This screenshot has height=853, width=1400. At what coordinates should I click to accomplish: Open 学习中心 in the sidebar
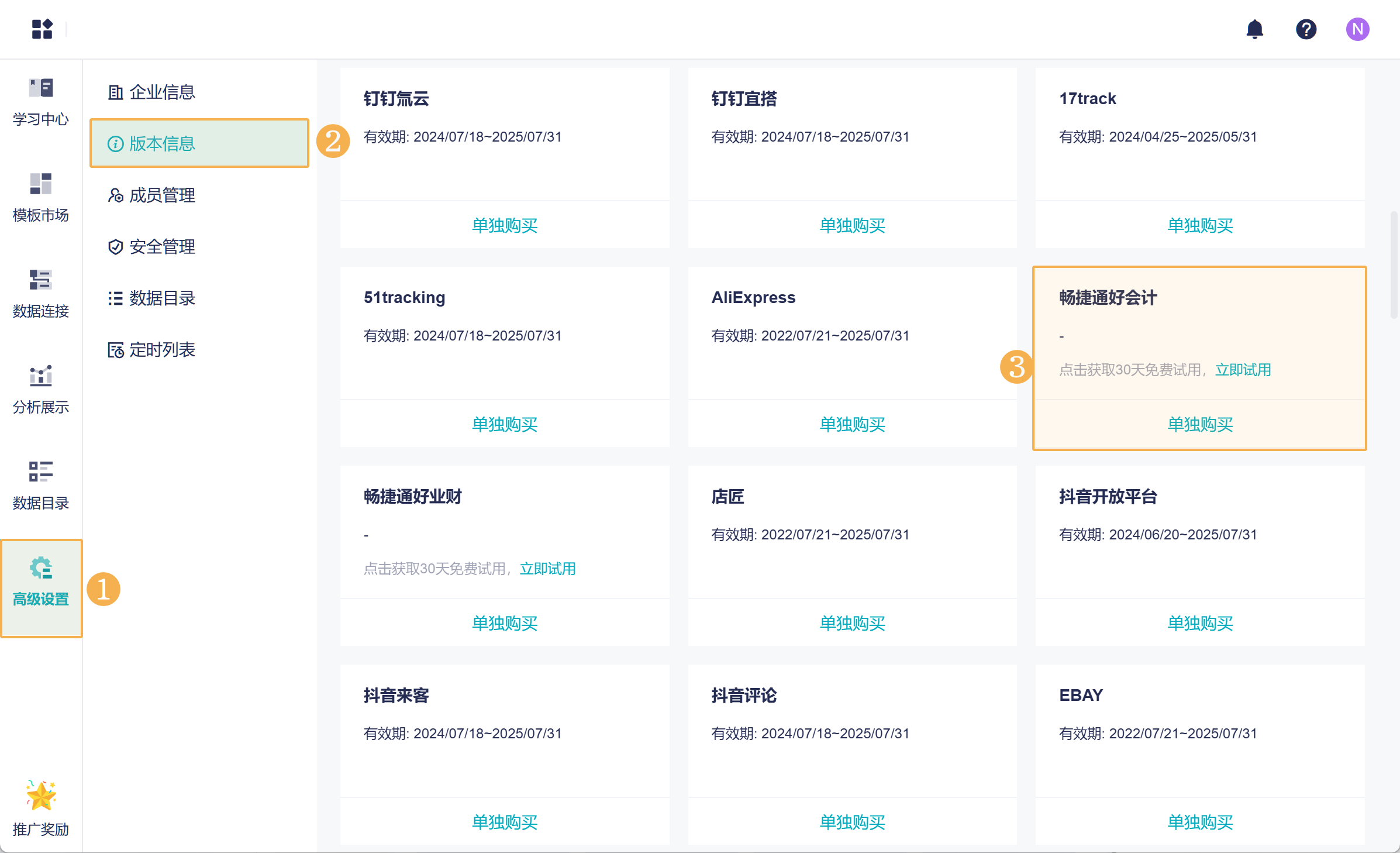click(41, 102)
